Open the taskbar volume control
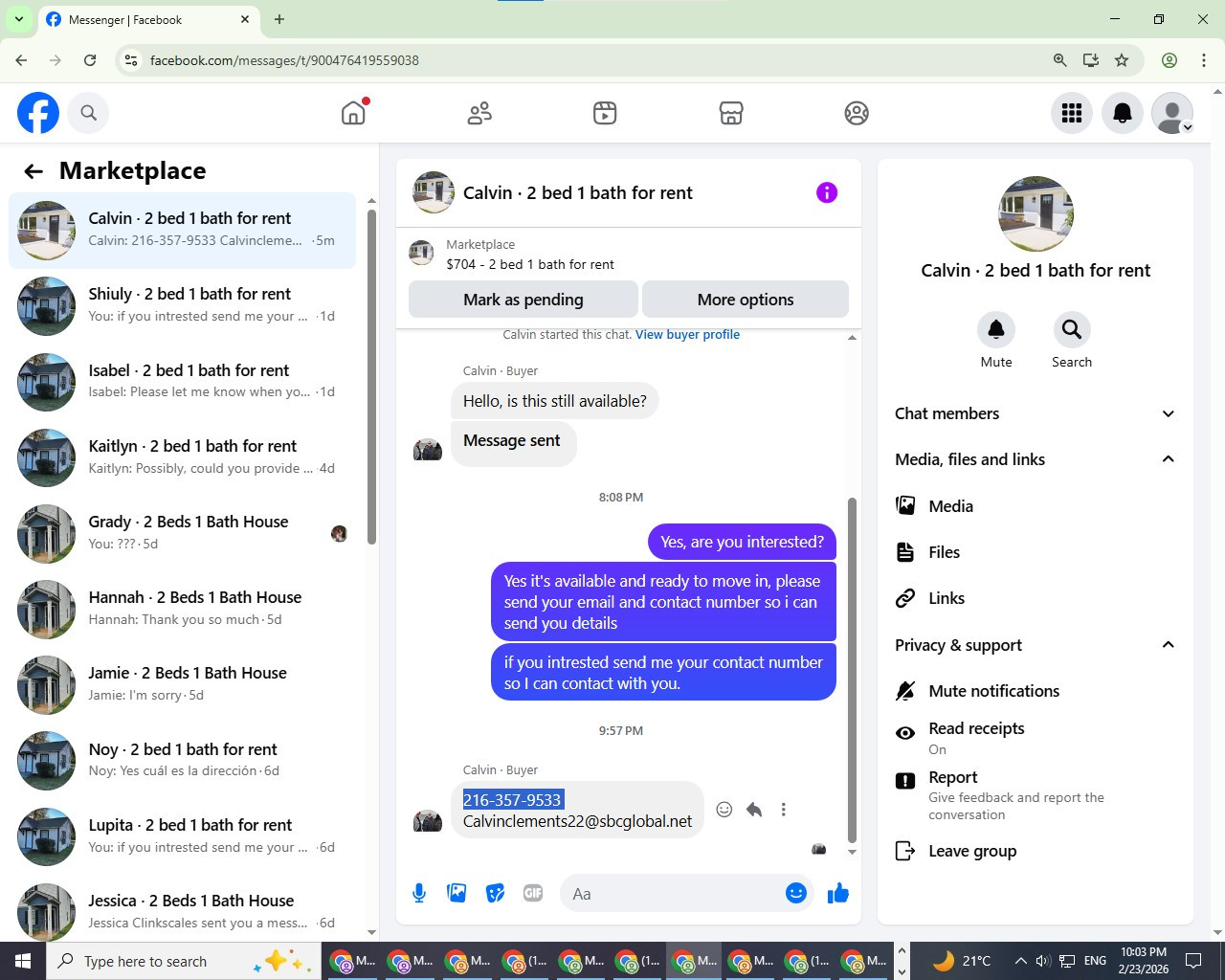 click(1043, 961)
